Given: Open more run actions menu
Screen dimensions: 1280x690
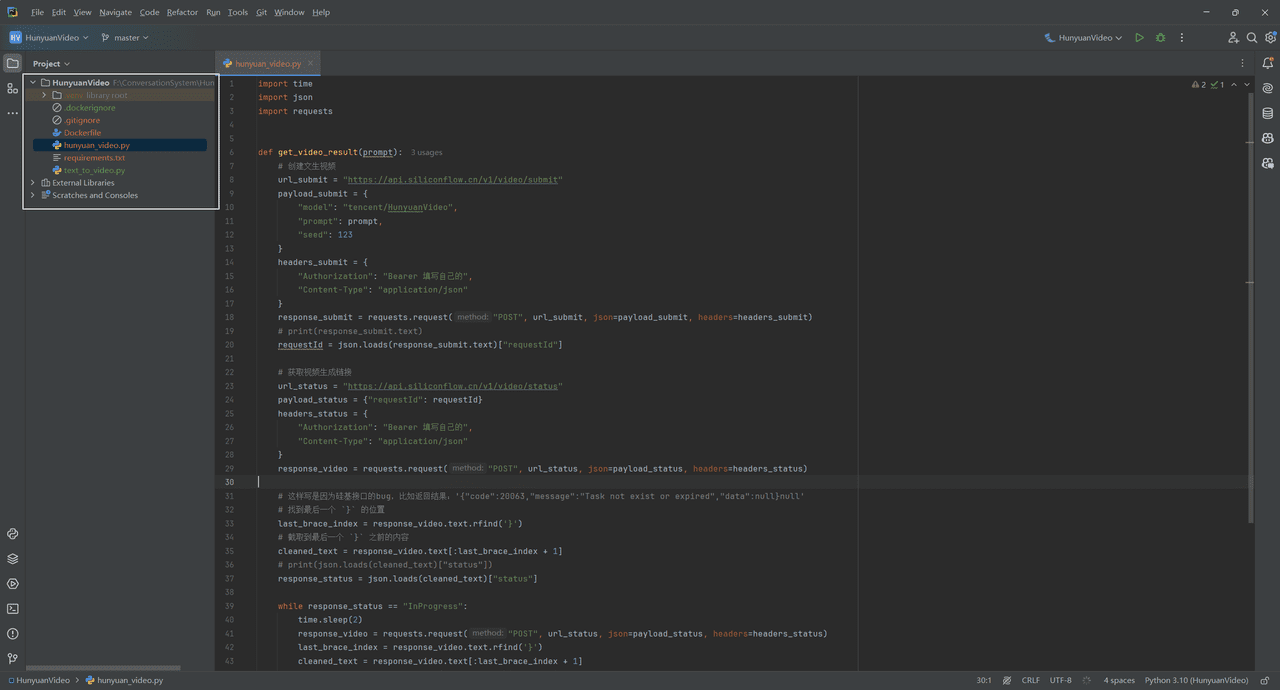Looking at the screenshot, I should pyautogui.click(x=1181, y=38).
